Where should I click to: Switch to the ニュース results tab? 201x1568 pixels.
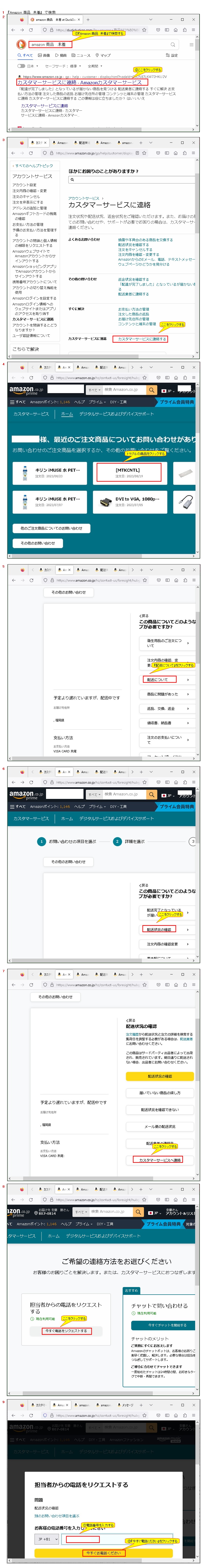(x=81, y=55)
